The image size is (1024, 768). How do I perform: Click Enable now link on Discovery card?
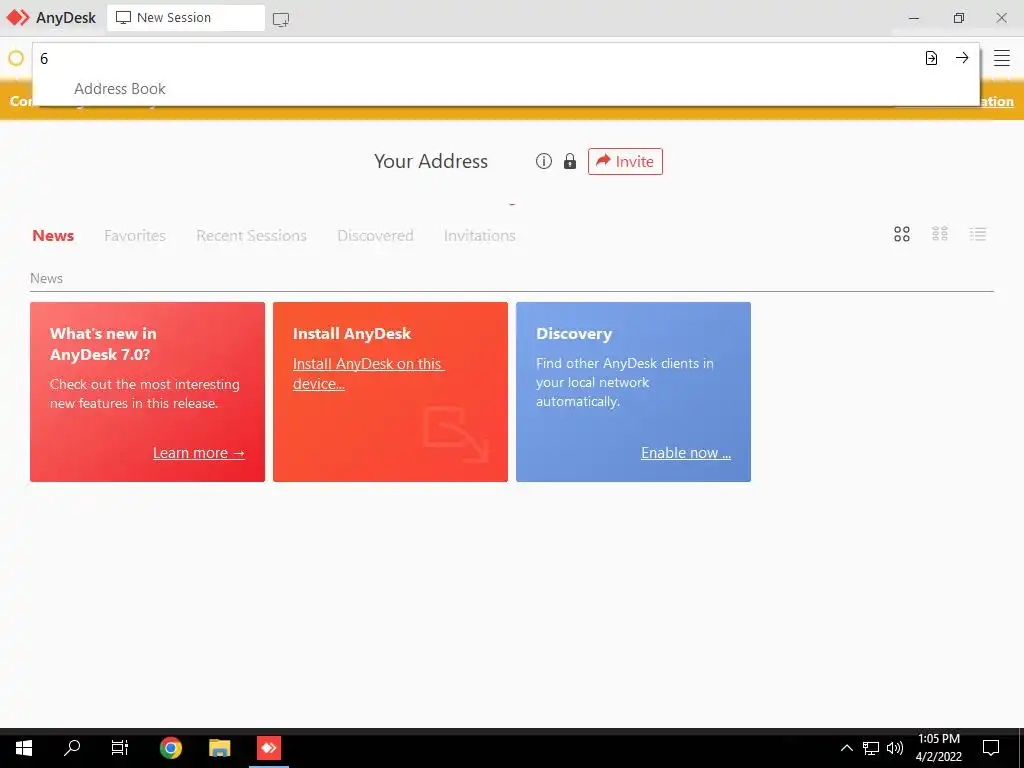686,453
